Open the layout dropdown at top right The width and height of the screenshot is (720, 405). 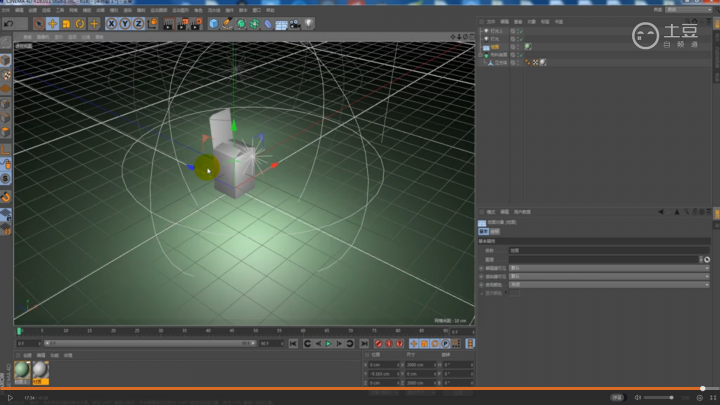coord(690,10)
